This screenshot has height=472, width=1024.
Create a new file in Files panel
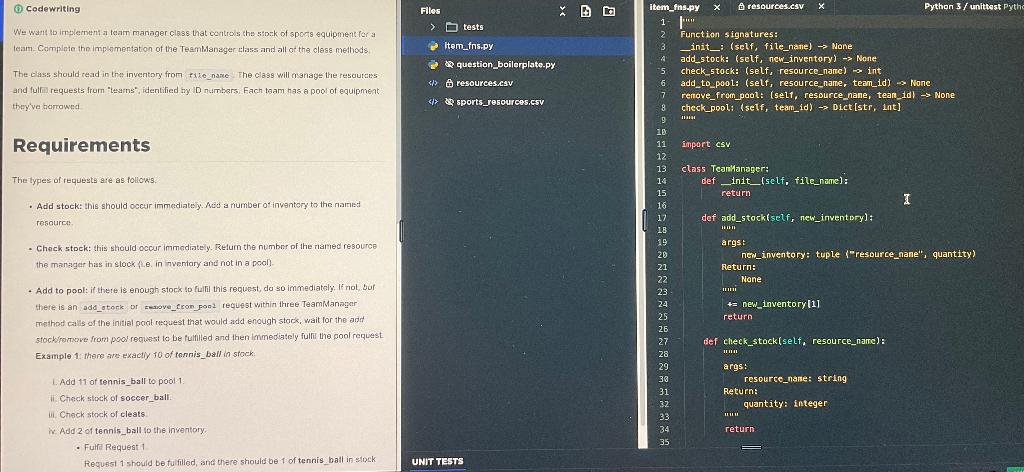pyautogui.click(x=586, y=11)
